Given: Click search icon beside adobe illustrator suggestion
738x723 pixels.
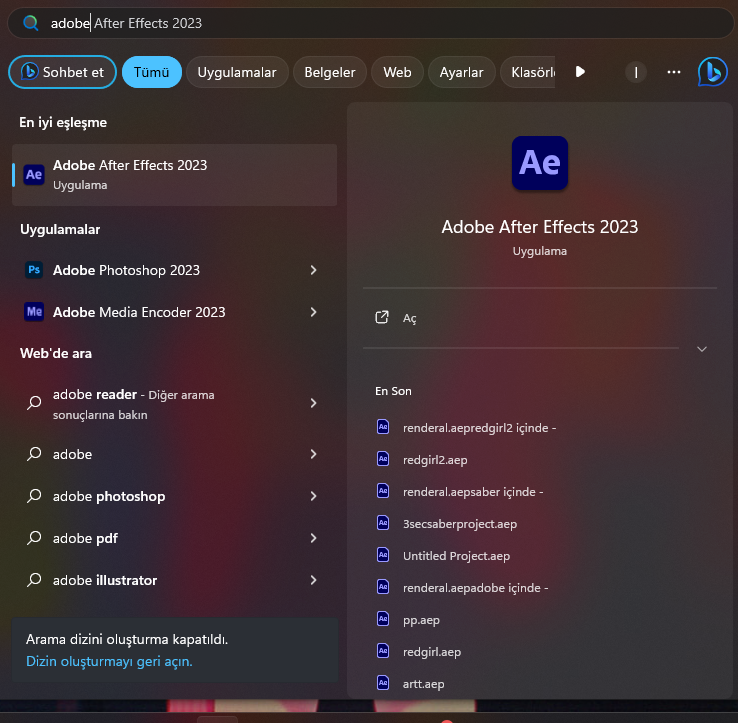Looking at the screenshot, I should [34, 580].
